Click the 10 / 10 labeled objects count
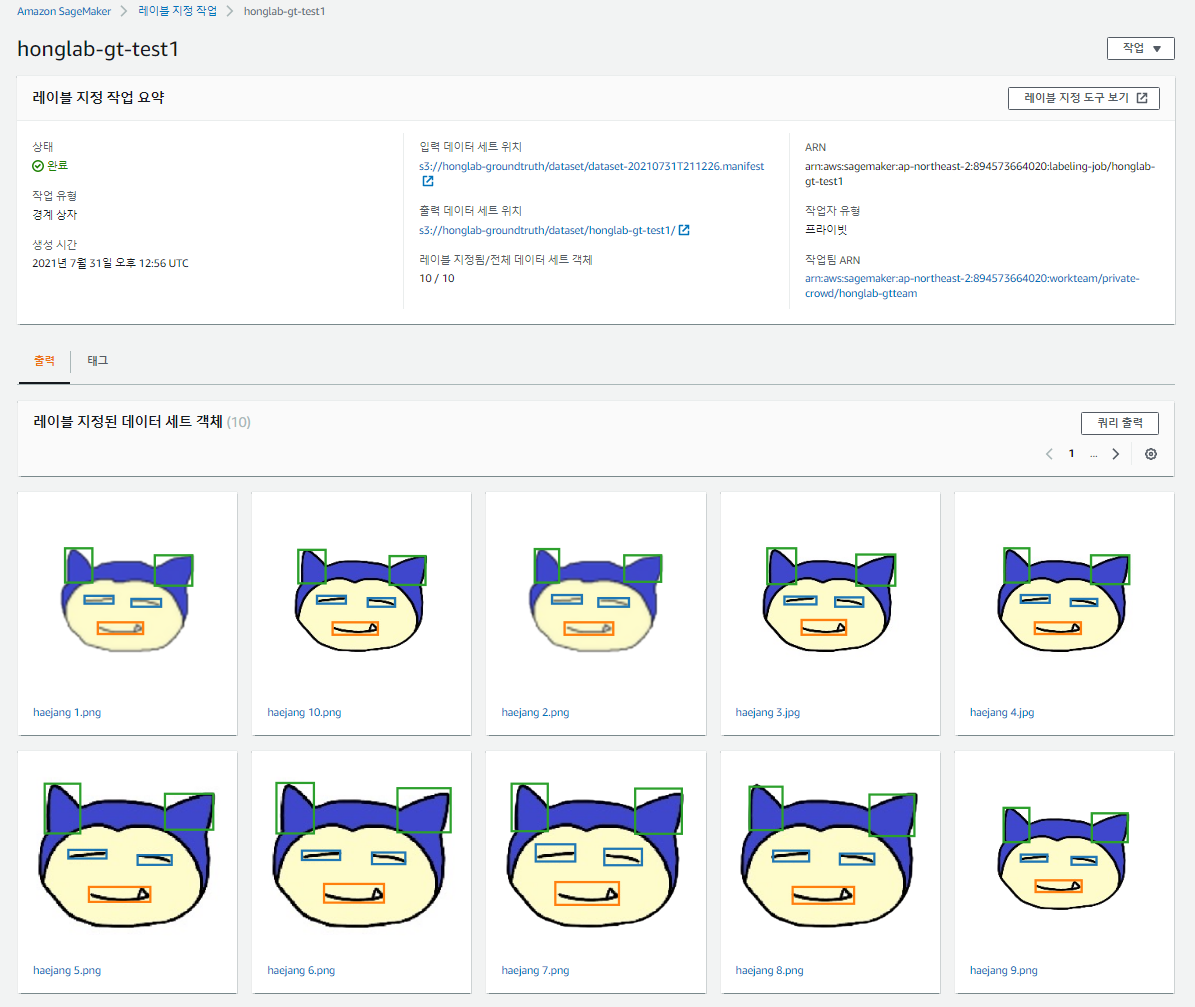1195x1007 pixels. coord(437,278)
